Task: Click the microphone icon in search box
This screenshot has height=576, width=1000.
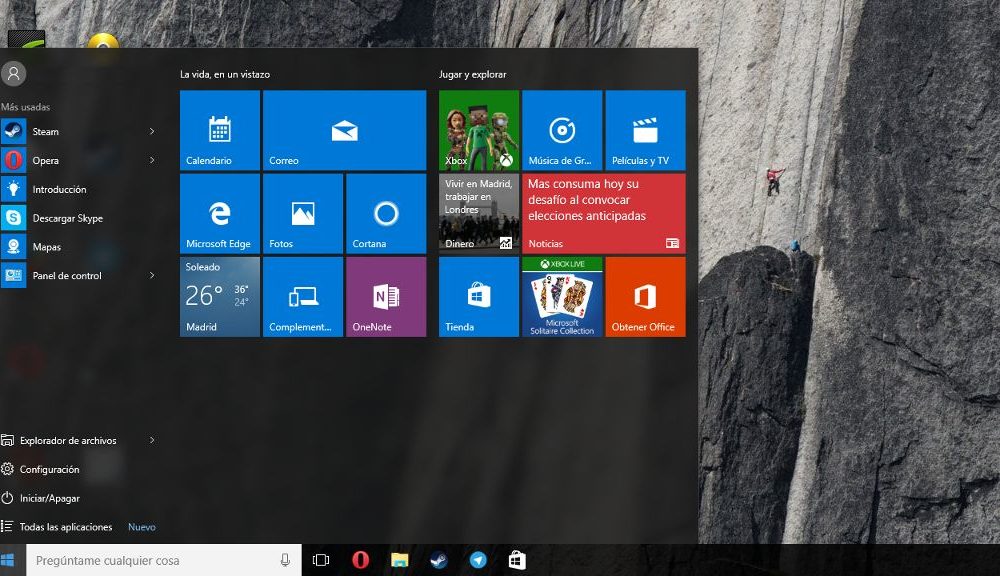Action: (285, 560)
